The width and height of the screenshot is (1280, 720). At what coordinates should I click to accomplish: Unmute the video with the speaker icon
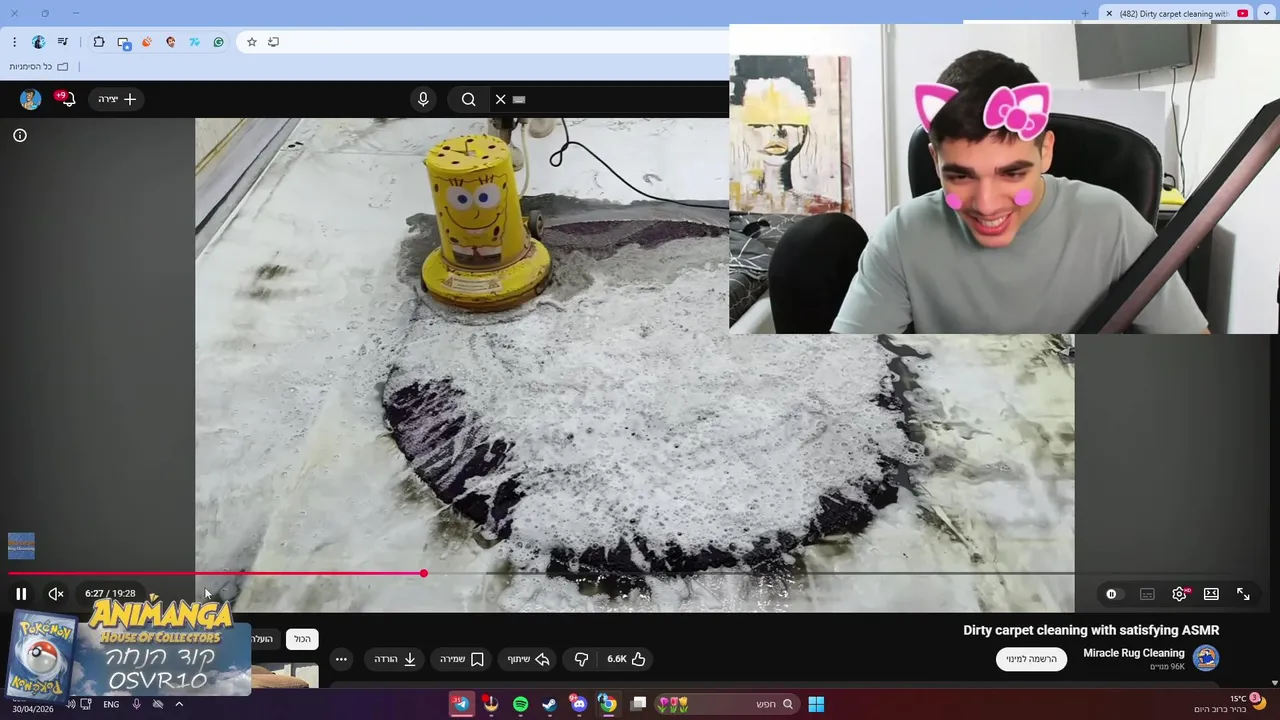tap(56, 594)
